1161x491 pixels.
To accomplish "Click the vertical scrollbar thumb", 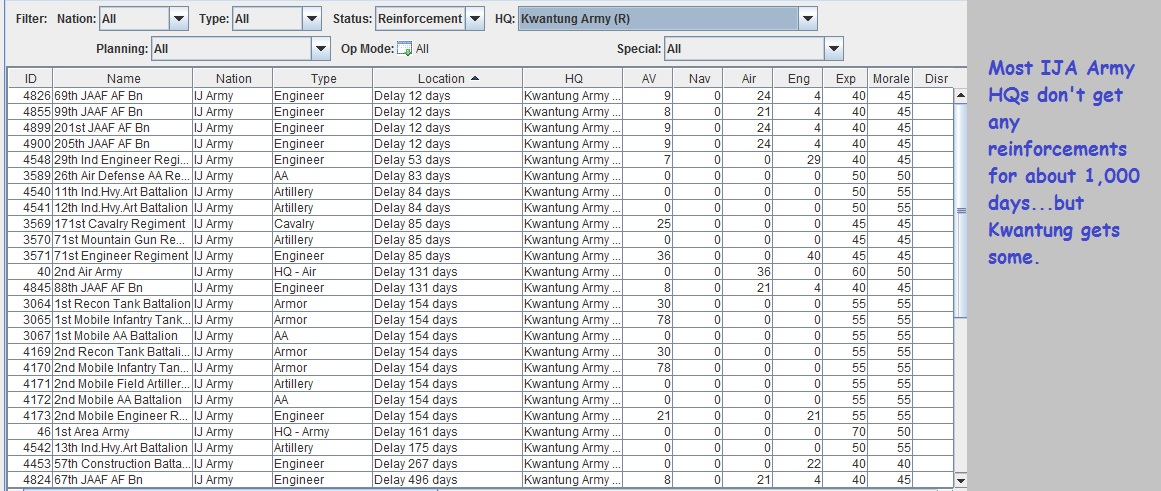I will [x=960, y=211].
